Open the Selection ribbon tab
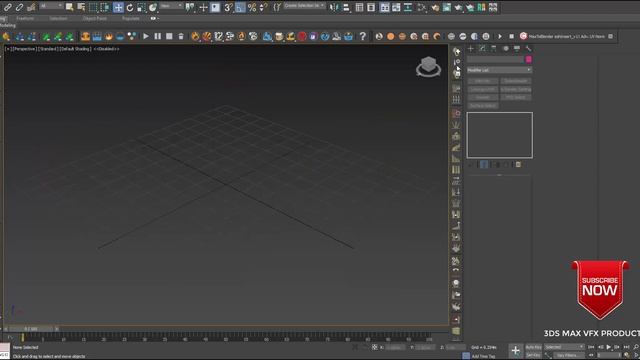 point(58,18)
